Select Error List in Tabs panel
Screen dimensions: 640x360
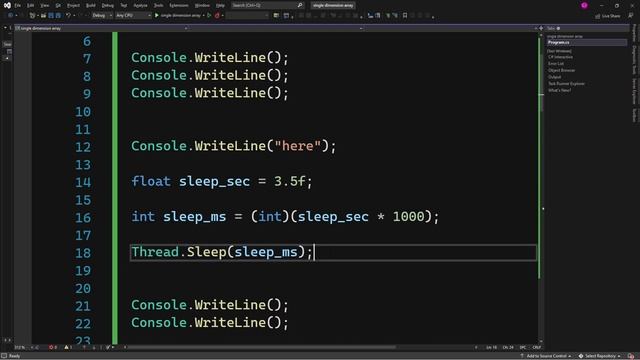click(556, 64)
